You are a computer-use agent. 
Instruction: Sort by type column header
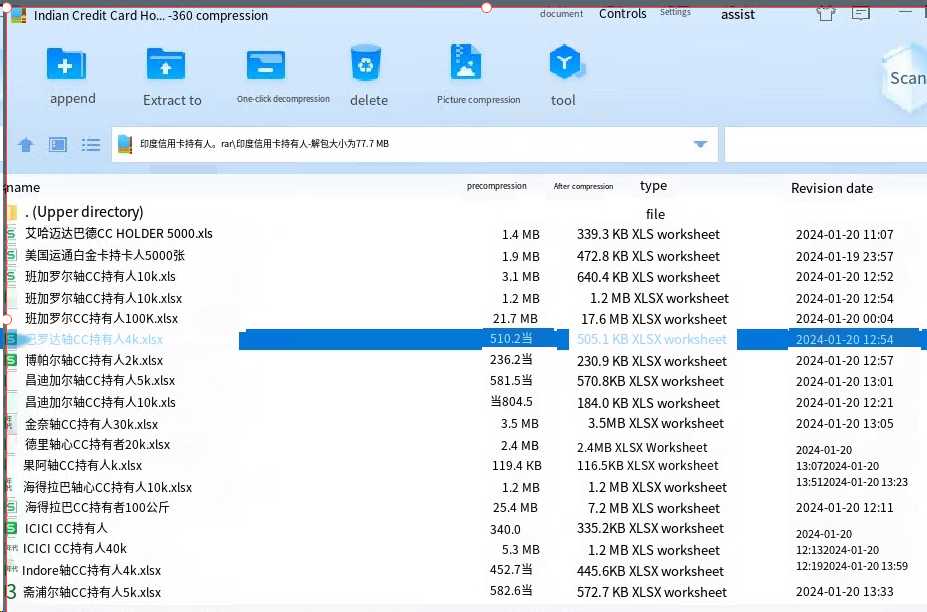[653, 186]
